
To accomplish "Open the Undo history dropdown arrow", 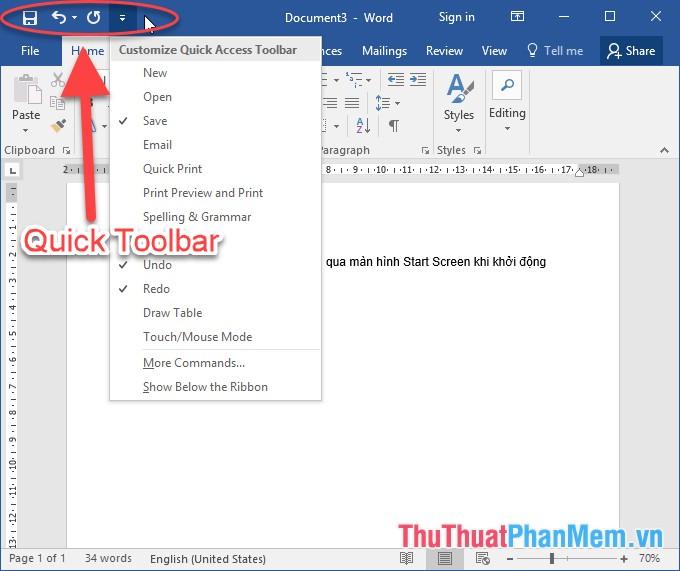I will coord(75,18).
